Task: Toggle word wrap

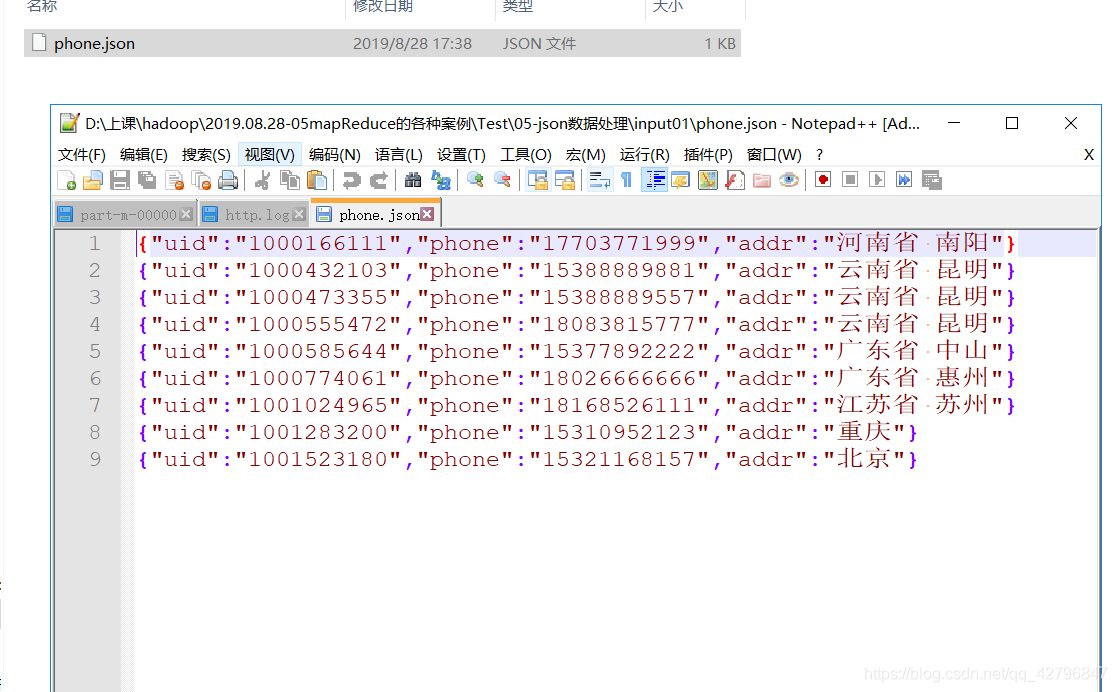Action: pyautogui.click(x=599, y=180)
